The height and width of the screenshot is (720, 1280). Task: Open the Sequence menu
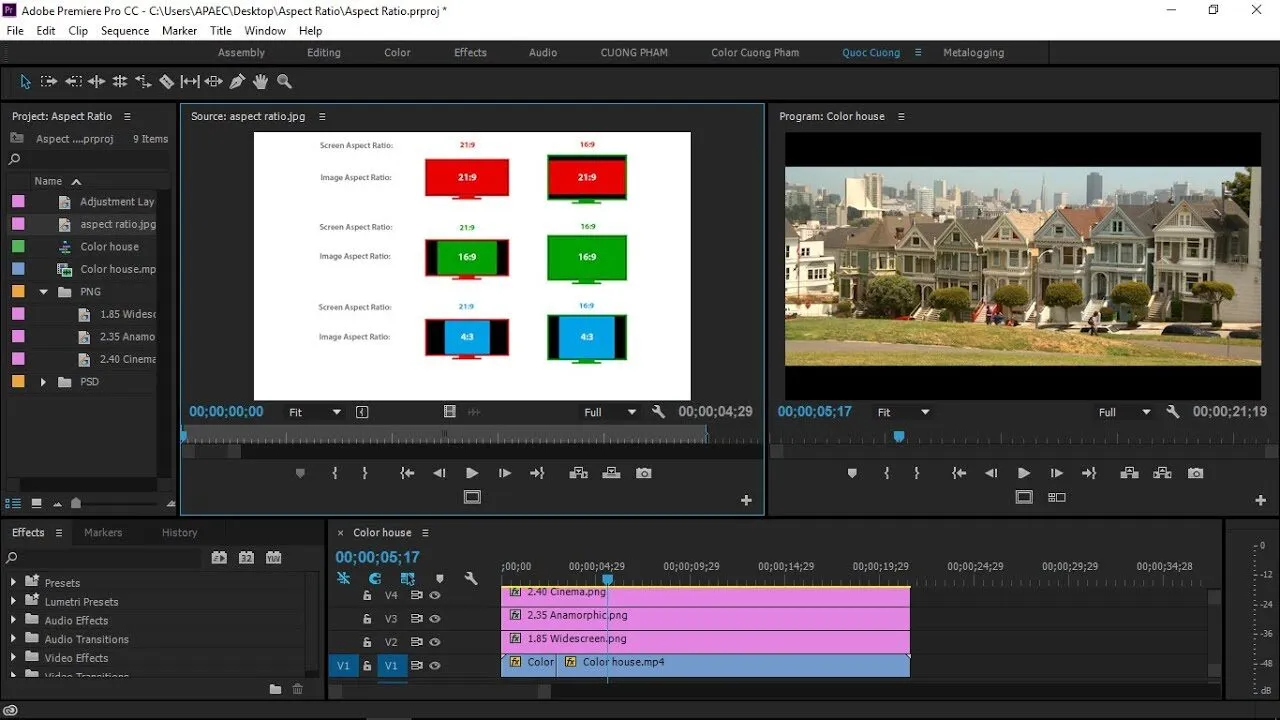point(125,31)
